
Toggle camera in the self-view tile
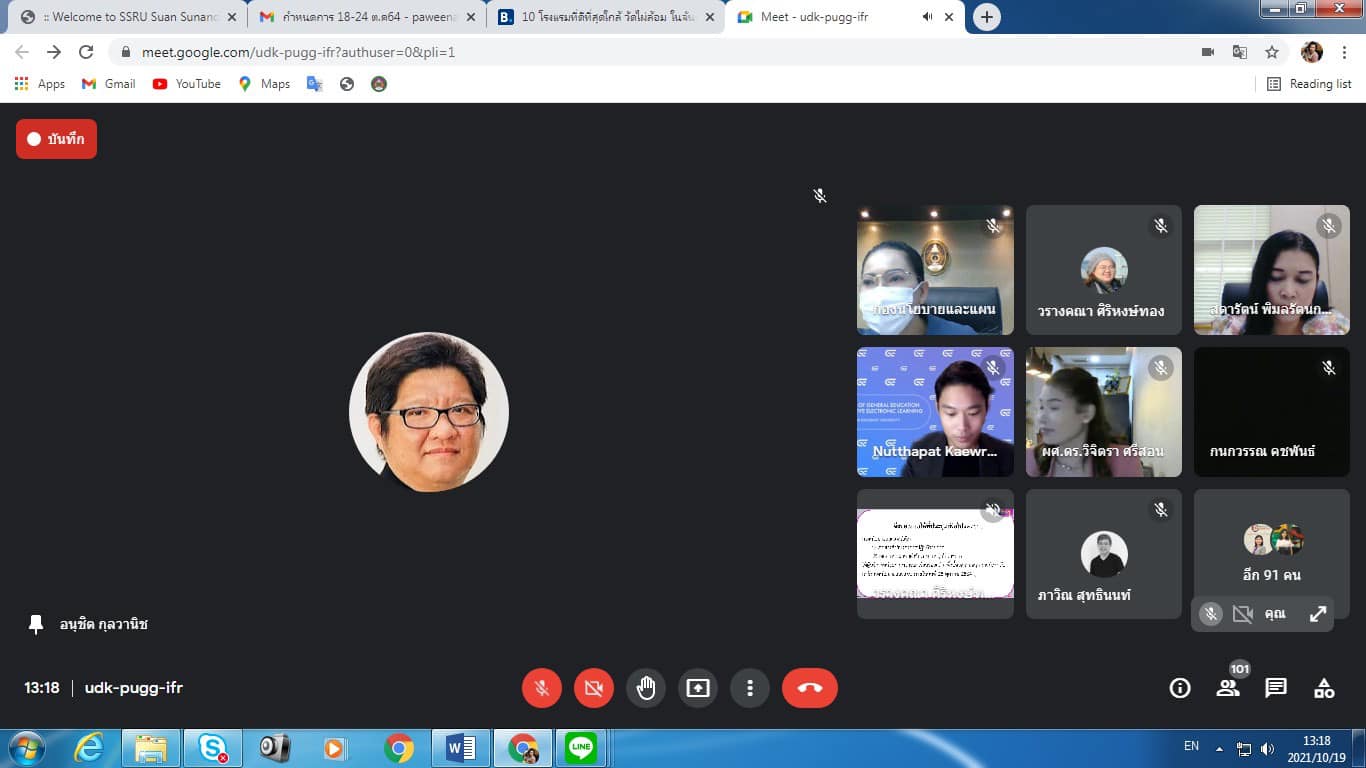click(1242, 614)
